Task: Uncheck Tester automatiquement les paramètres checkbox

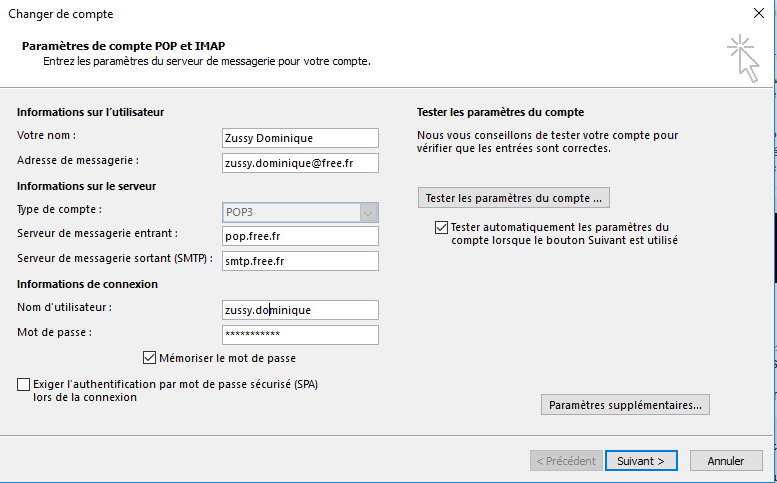Action: point(441,227)
